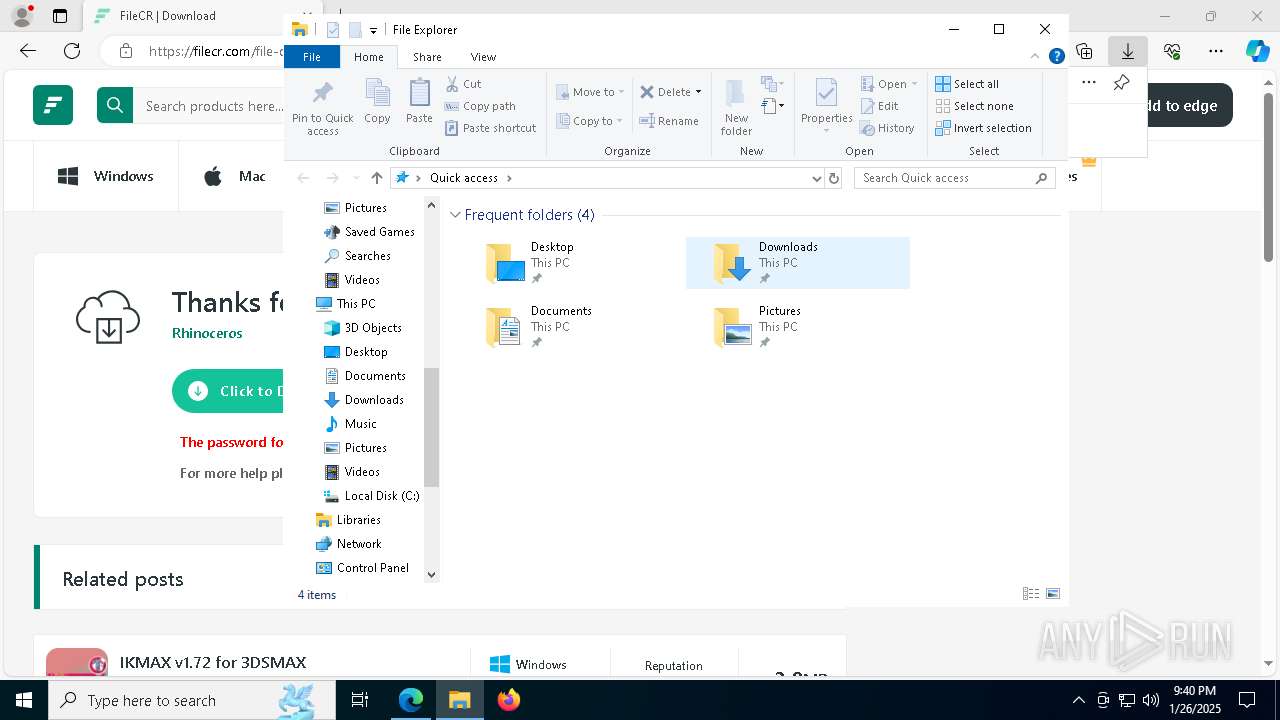Viewport: 1280px width, 720px height.
Task: Click Edge page refresh button
Action: pos(72,51)
